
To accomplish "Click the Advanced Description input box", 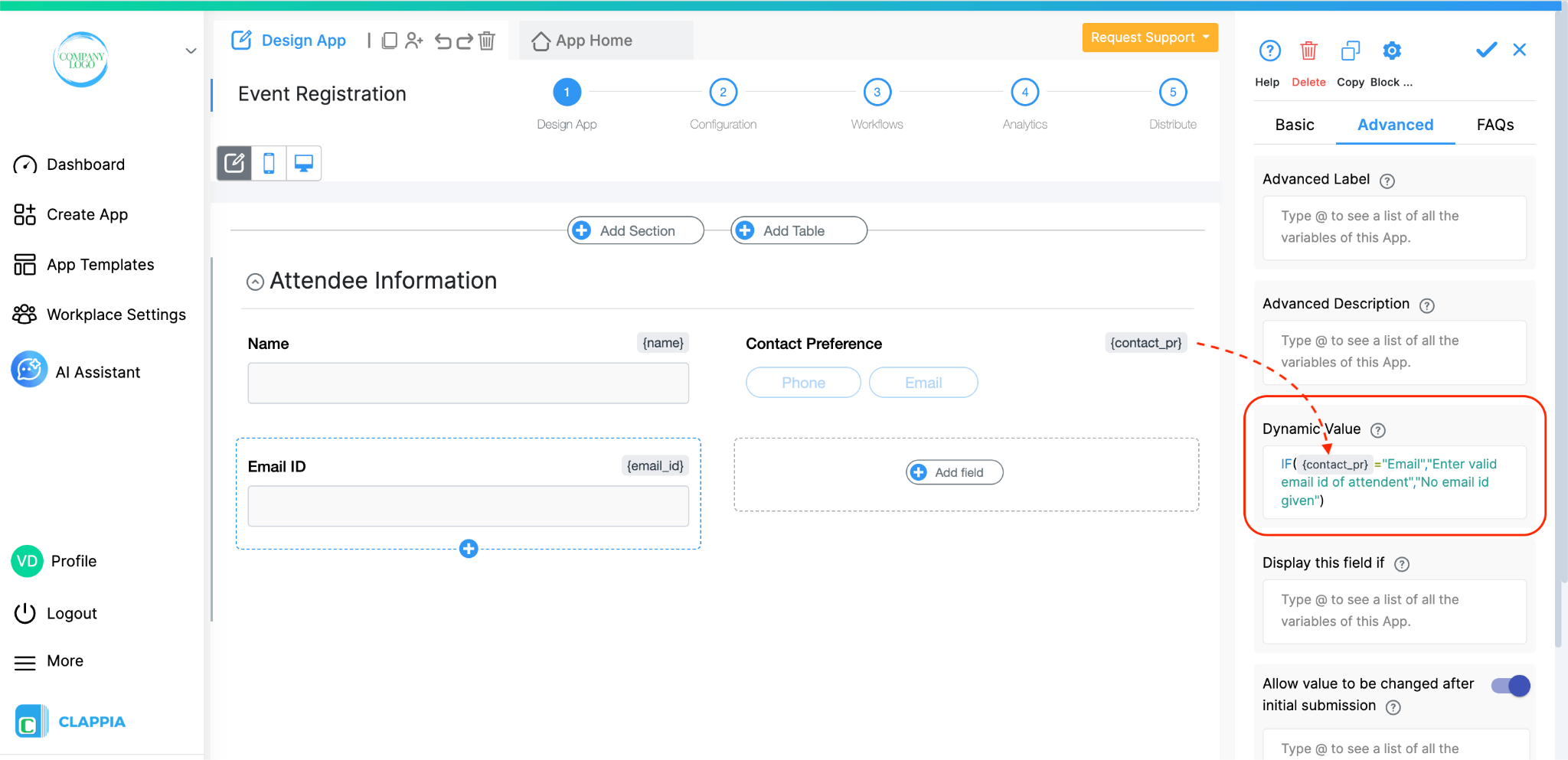I will click(1394, 352).
